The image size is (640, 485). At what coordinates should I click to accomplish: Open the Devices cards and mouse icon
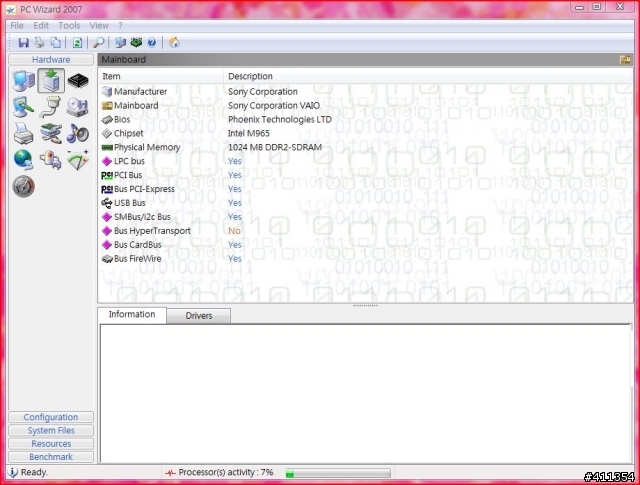[x=51, y=133]
